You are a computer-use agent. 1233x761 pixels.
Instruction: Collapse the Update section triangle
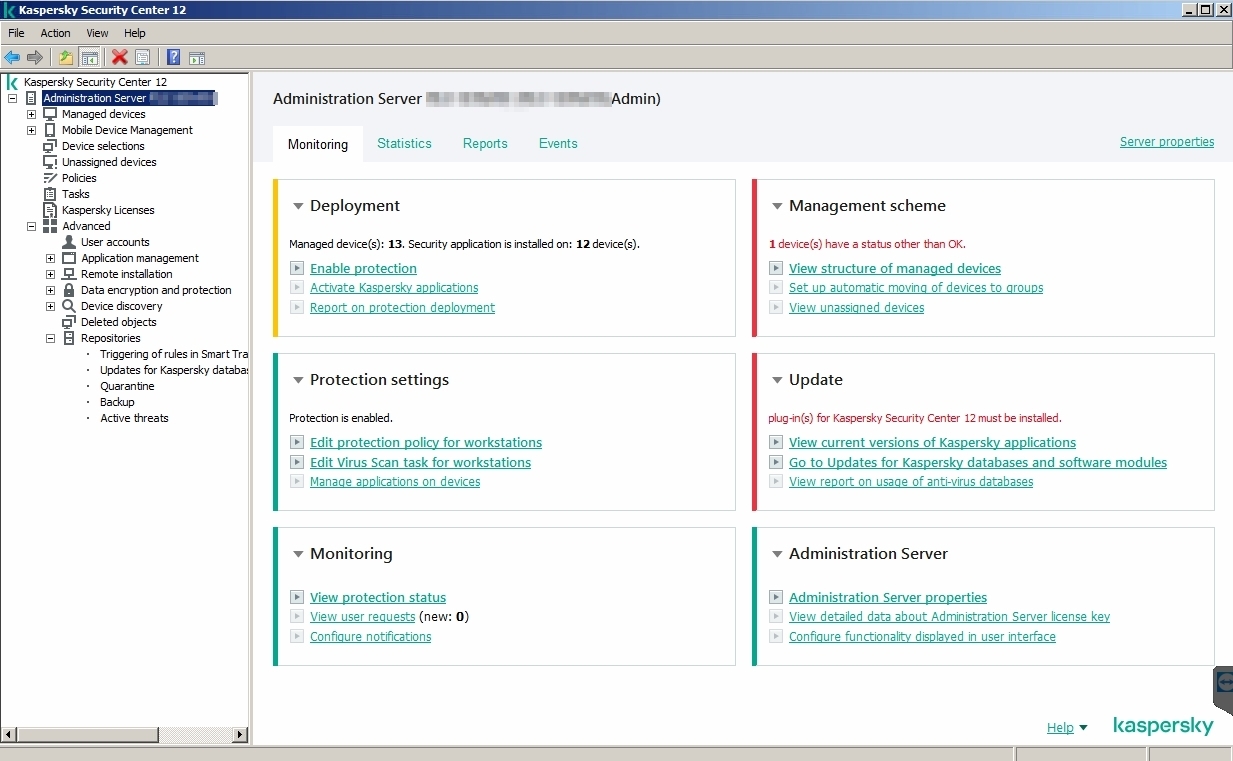[777, 380]
